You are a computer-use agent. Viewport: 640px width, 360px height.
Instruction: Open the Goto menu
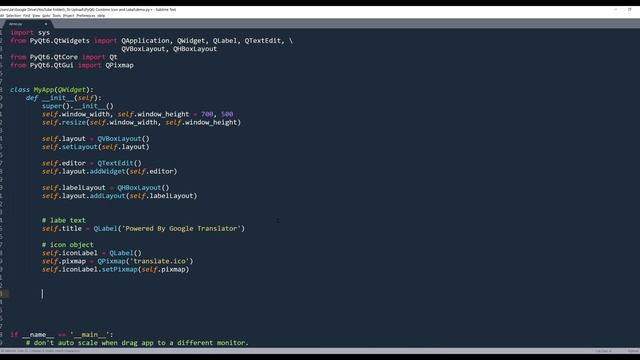[x=46, y=16]
